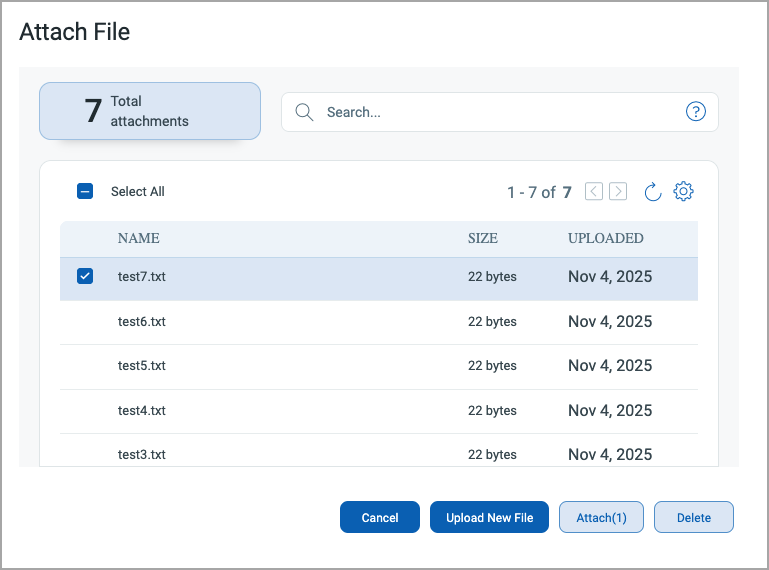Open table settings gear icon
769x570 pixels.
click(683, 191)
